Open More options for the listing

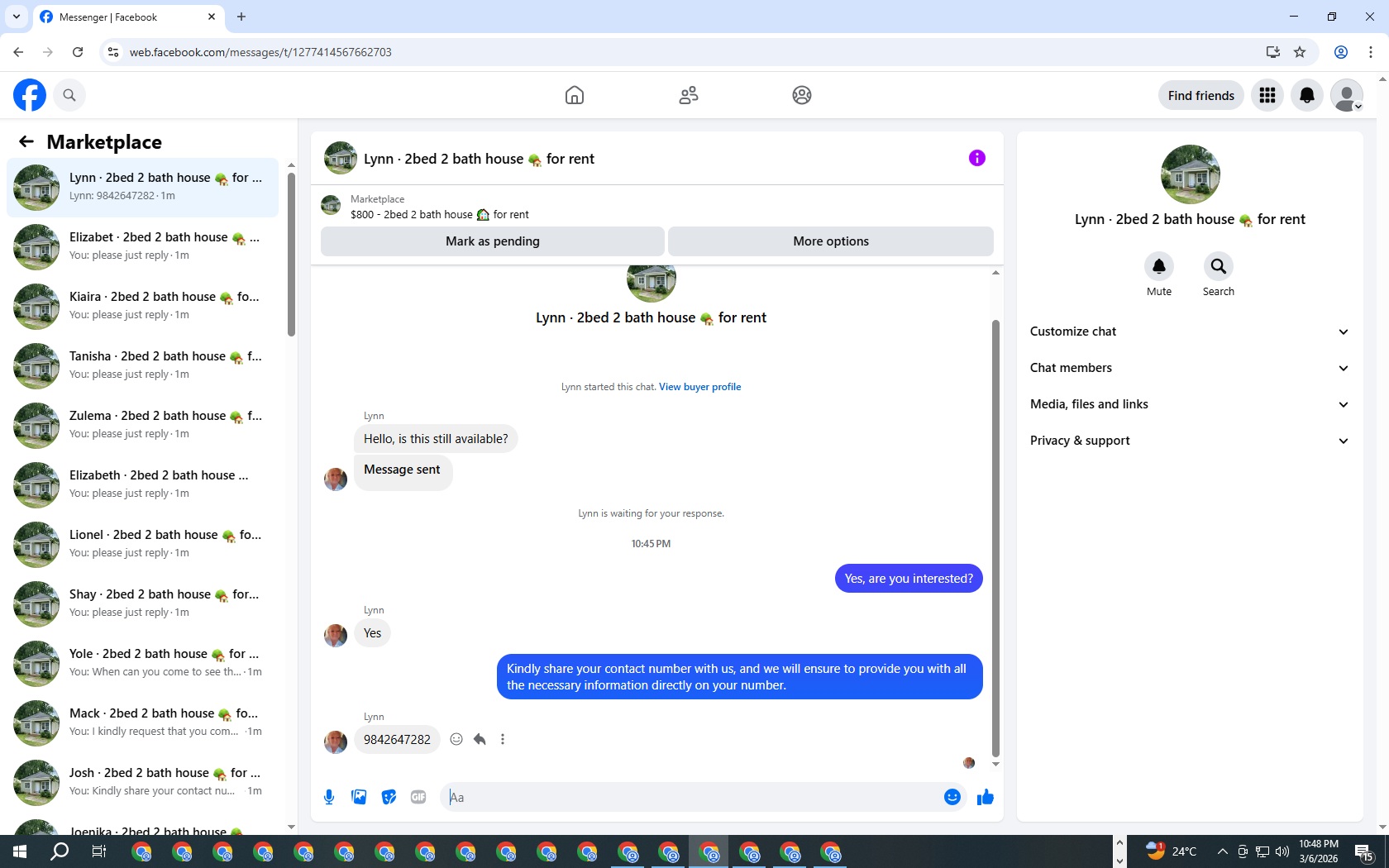pyautogui.click(x=831, y=241)
